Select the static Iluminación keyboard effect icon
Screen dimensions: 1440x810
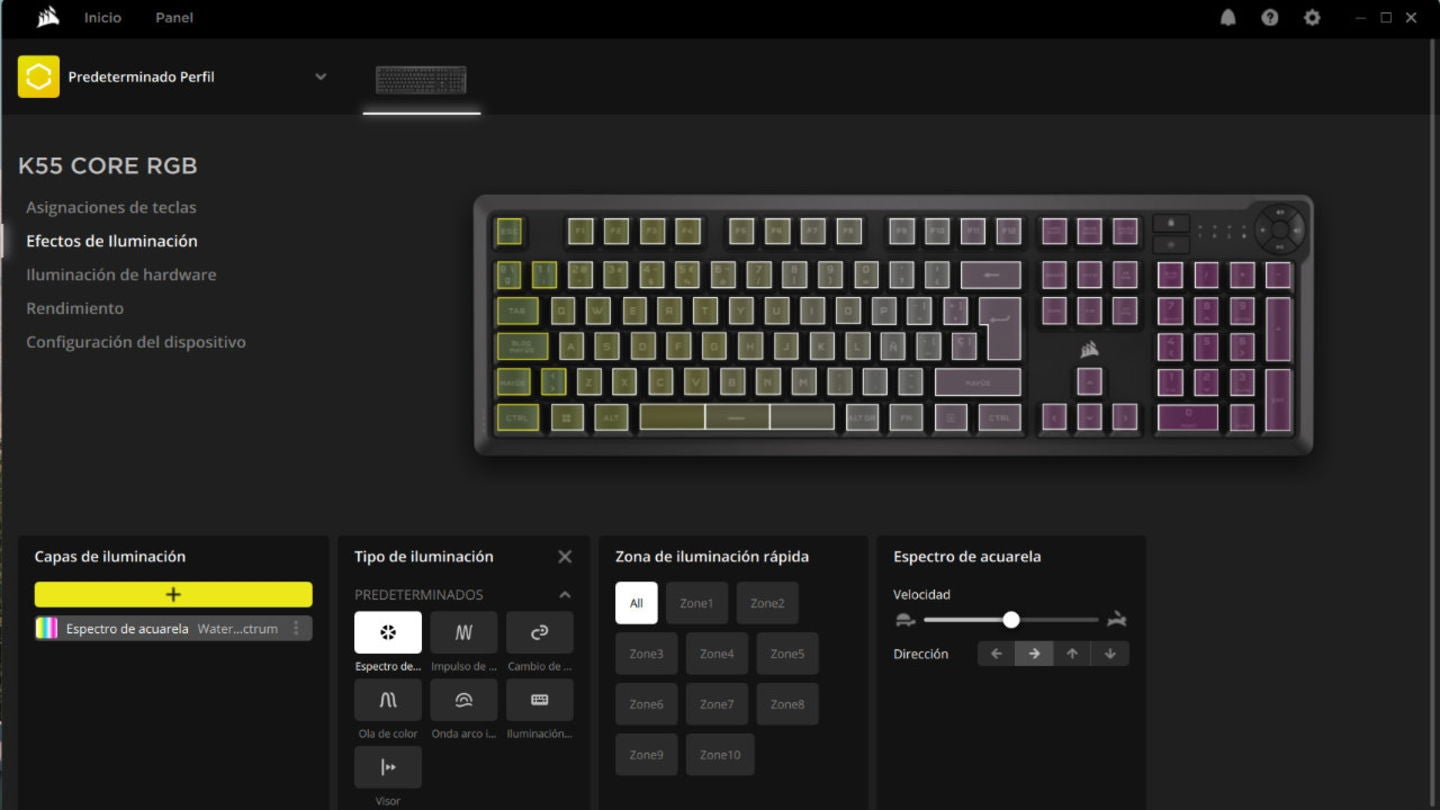(x=539, y=700)
